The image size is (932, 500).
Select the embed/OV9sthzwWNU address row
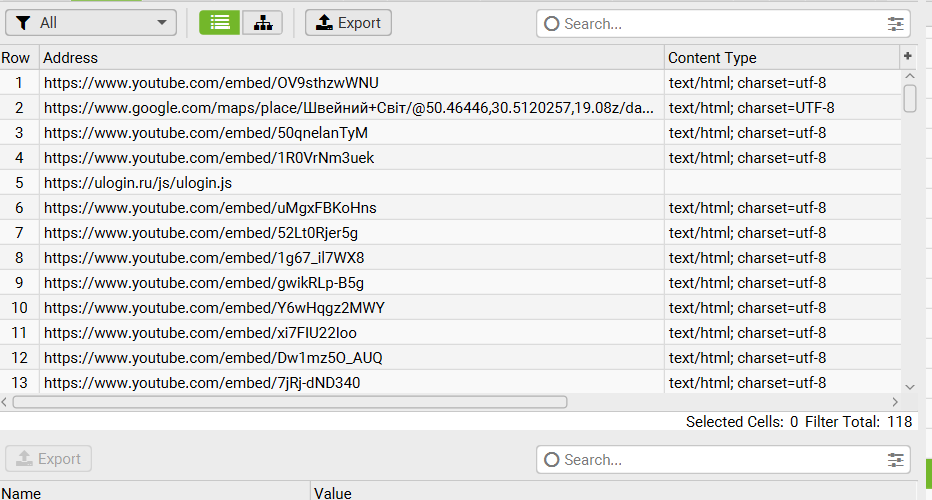tap(352, 83)
